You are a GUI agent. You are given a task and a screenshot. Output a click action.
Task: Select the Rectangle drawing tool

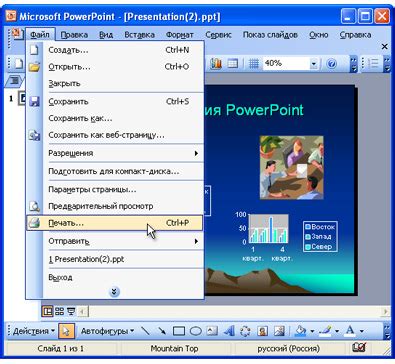point(179,331)
